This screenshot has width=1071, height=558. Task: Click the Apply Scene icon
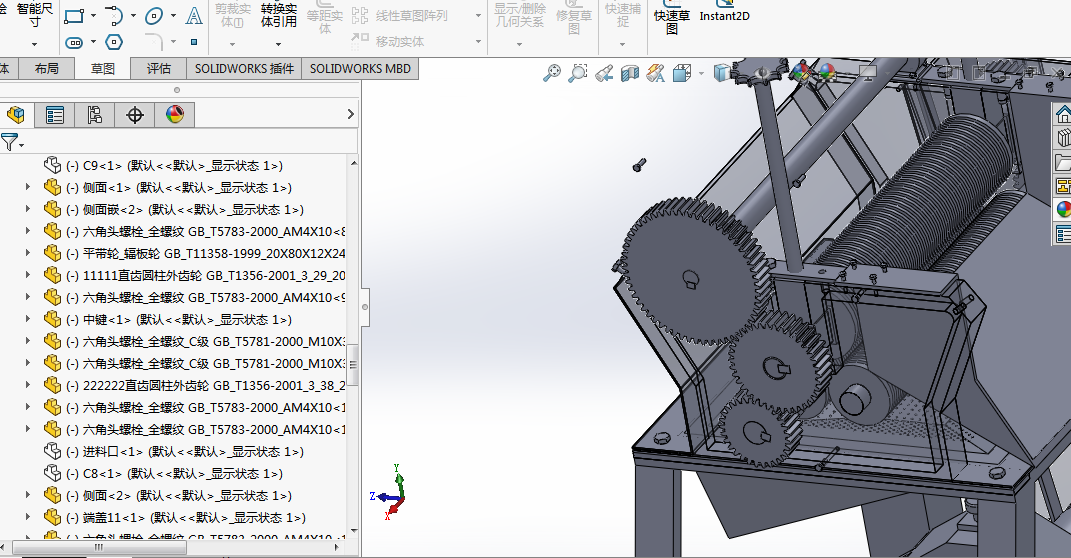[827, 72]
